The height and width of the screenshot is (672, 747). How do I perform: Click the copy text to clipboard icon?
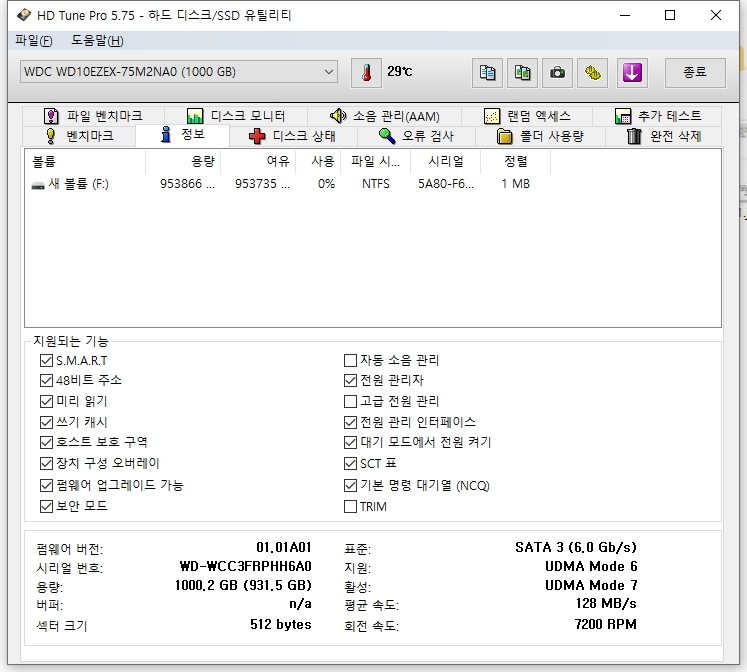point(487,73)
